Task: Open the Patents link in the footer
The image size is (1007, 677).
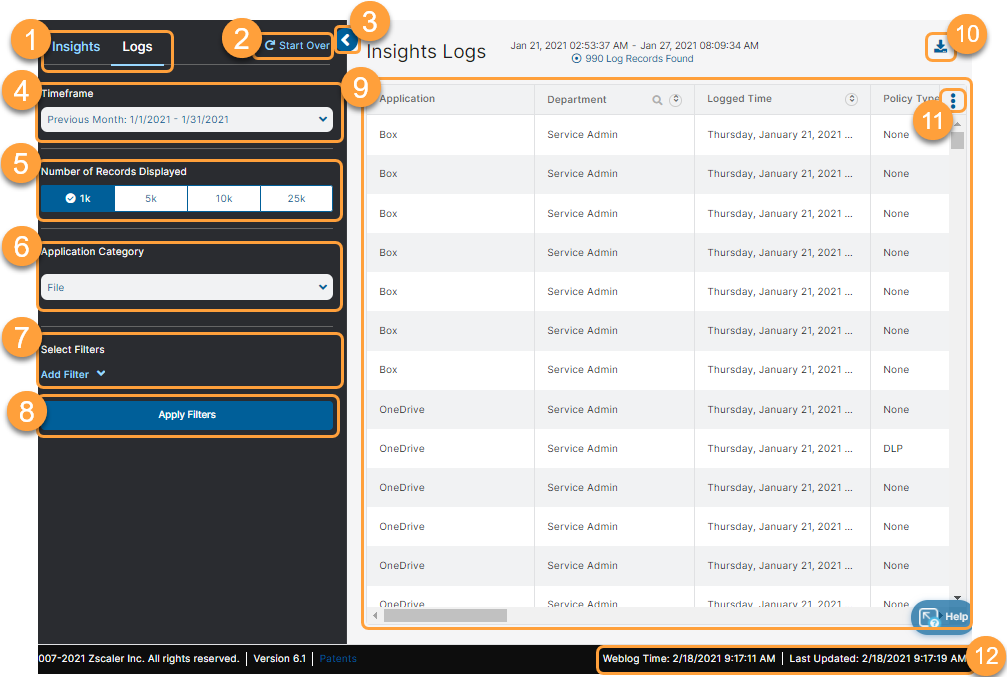Action: click(339, 659)
